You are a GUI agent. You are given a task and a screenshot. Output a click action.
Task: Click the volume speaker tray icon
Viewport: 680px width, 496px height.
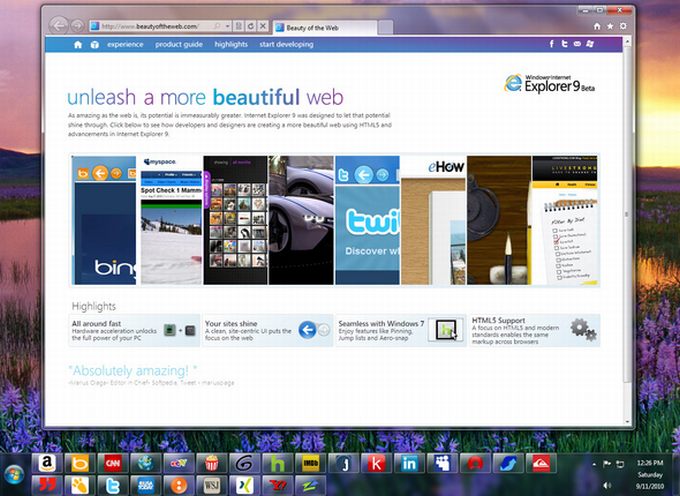pos(607,486)
